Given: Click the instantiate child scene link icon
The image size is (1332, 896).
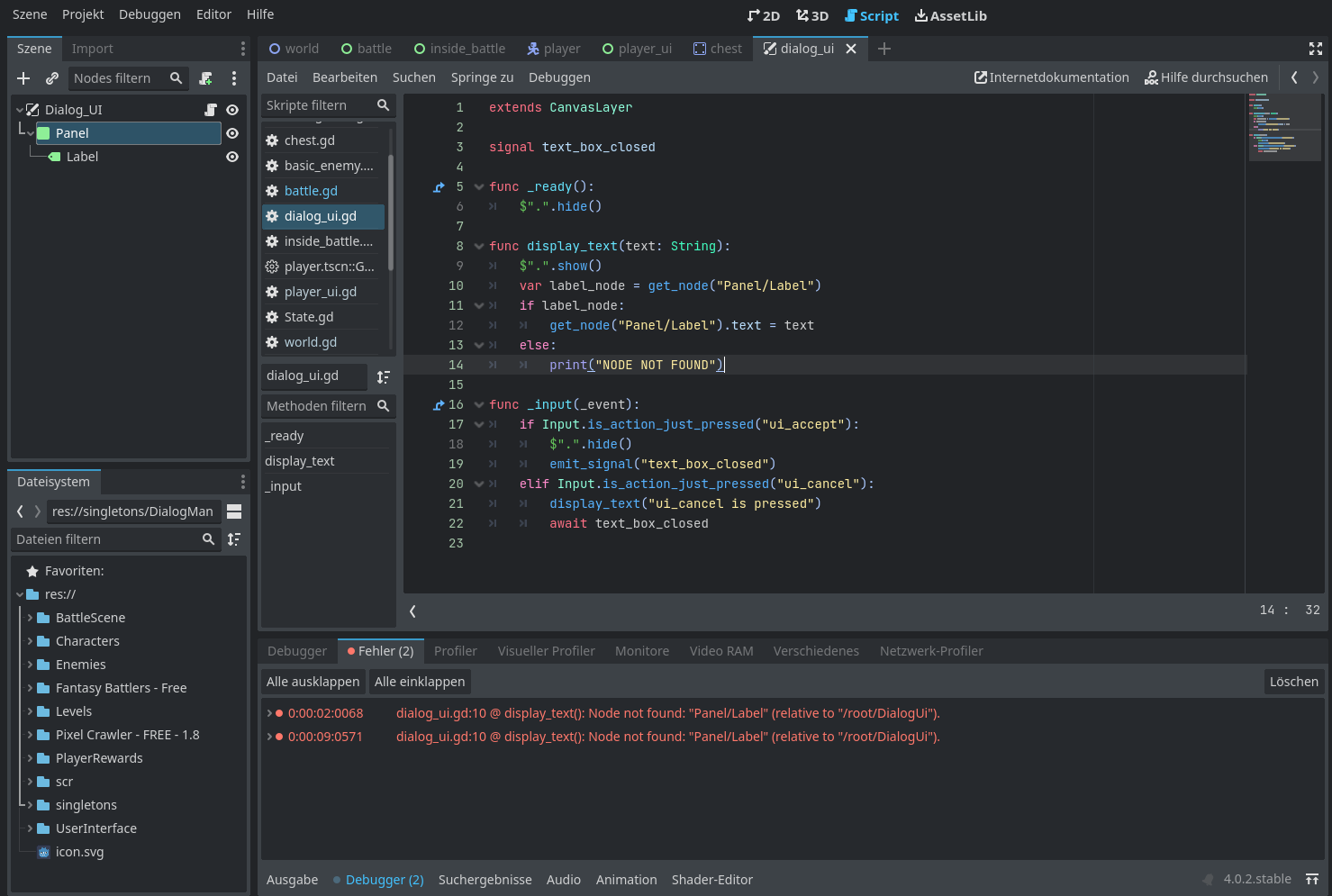Looking at the screenshot, I should tap(52, 78).
